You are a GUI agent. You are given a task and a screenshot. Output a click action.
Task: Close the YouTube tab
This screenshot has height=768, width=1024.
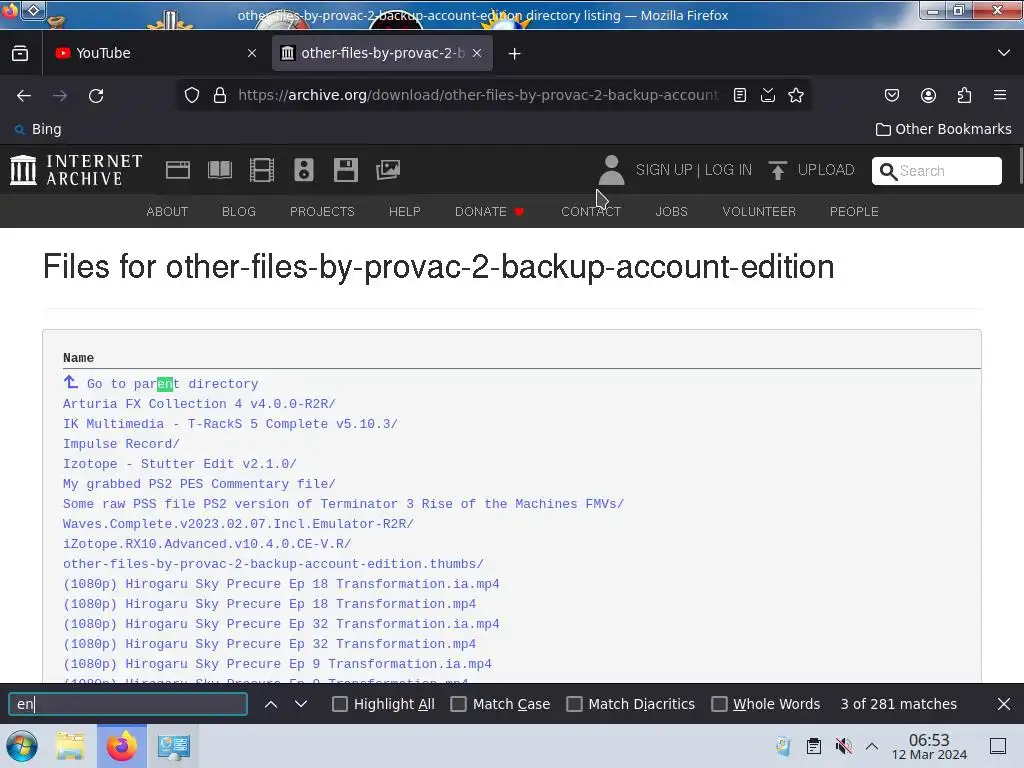tap(252, 53)
